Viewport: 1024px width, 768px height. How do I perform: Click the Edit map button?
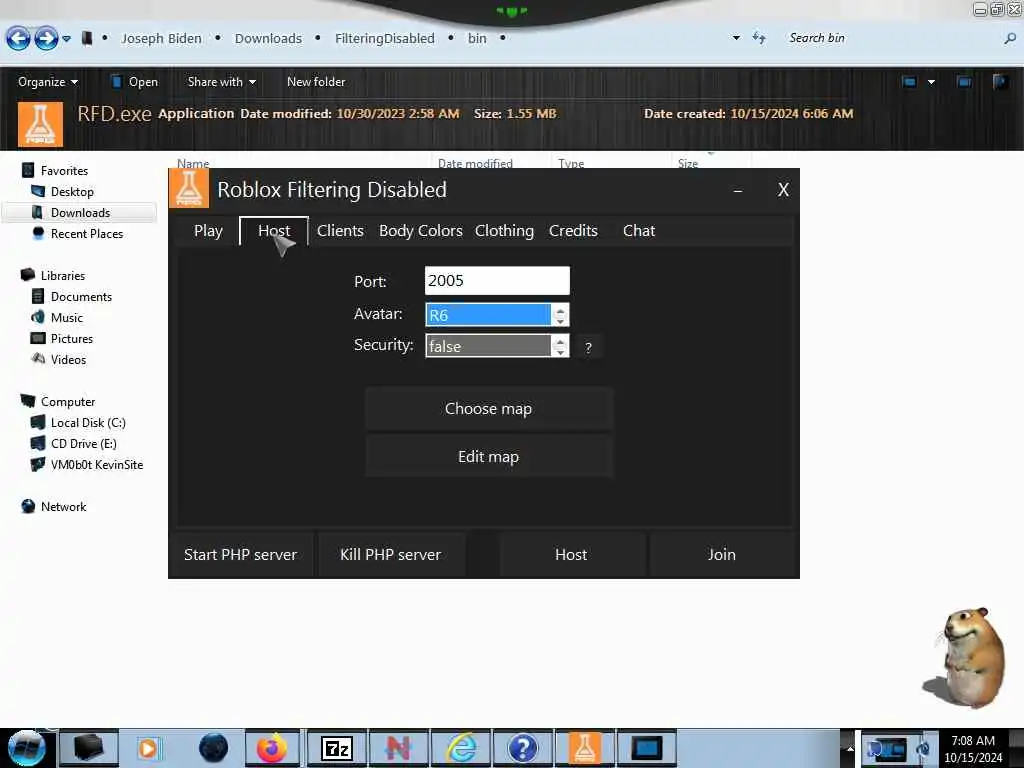click(488, 456)
